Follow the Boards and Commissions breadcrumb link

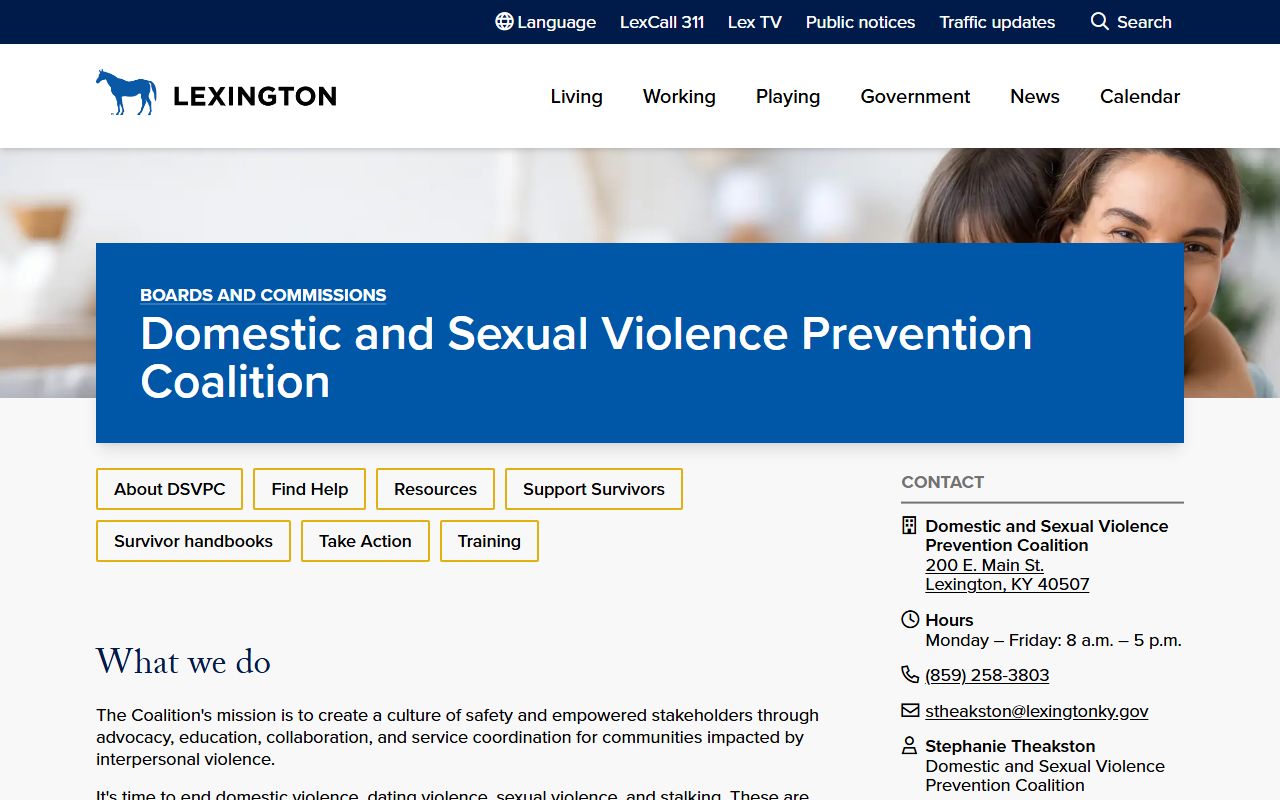click(263, 295)
